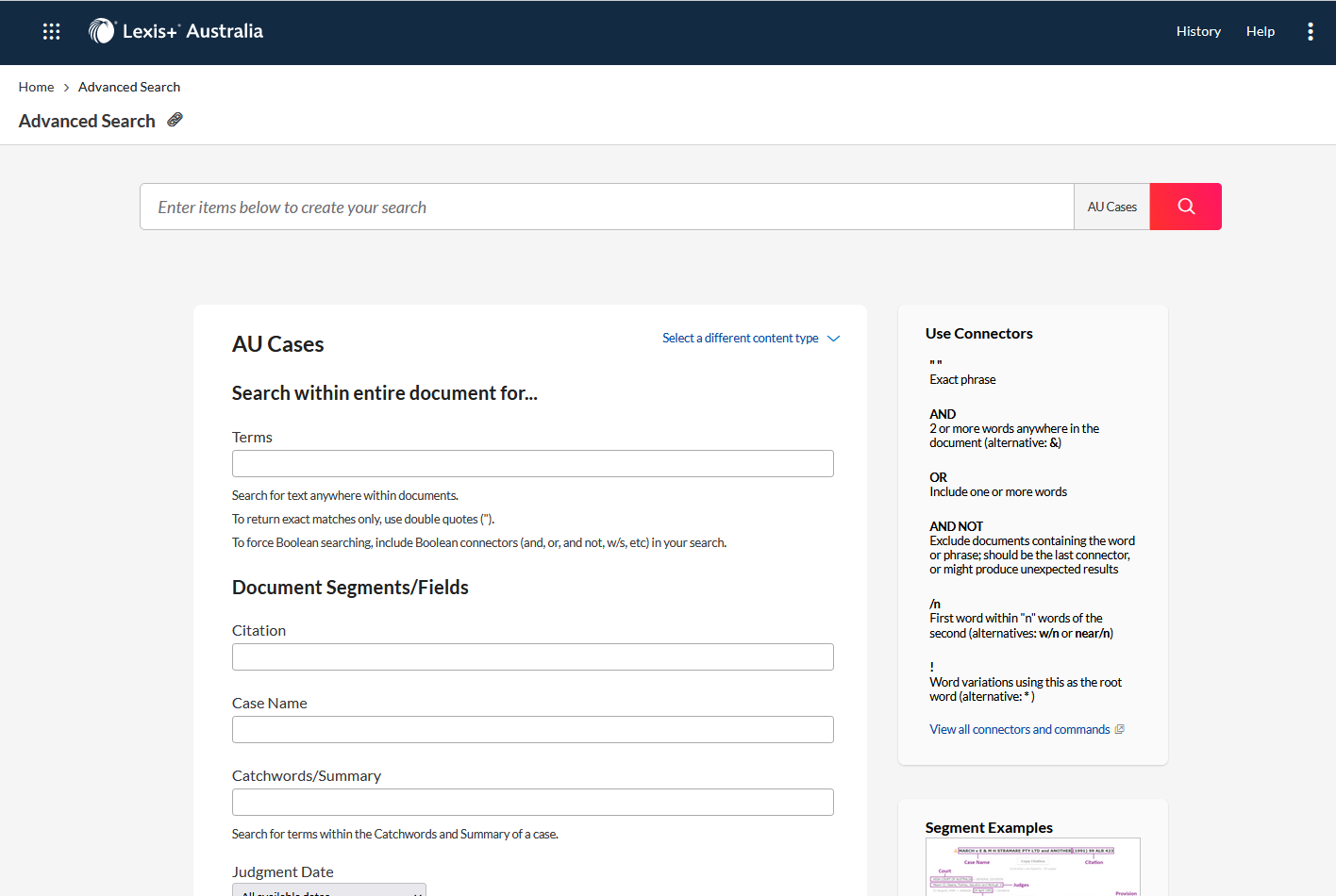Screen dimensions: 1336x896
Task: Open the vertical three-dot more menu
Action: pyautogui.click(x=1310, y=31)
